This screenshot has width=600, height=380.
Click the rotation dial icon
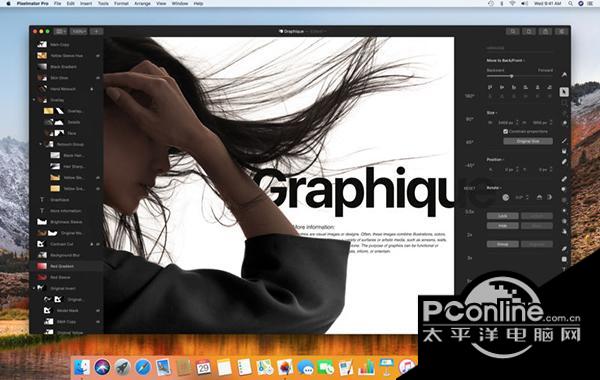click(505, 197)
